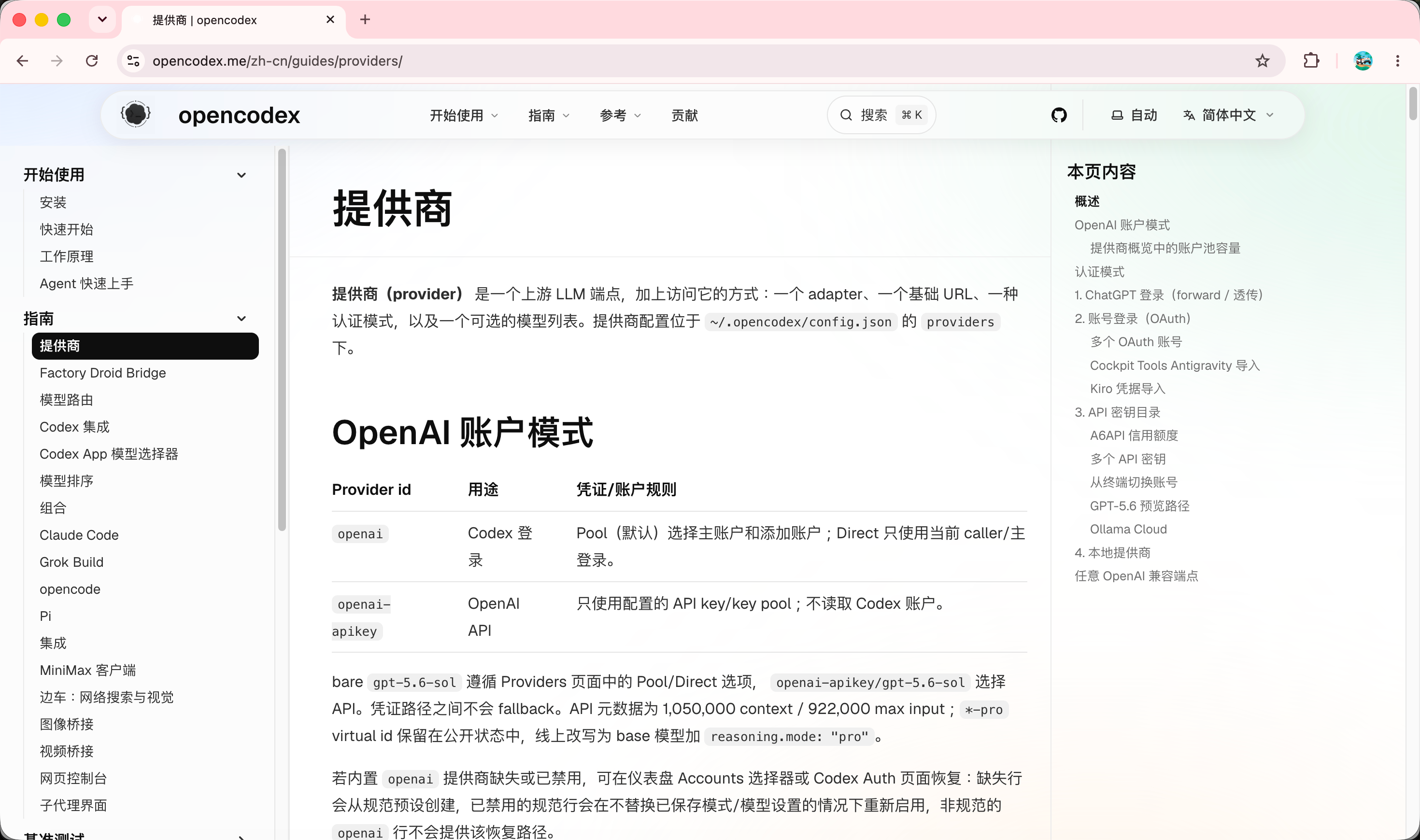
Task: Jump to 概述 in page contents
Action: [1087, 201]
